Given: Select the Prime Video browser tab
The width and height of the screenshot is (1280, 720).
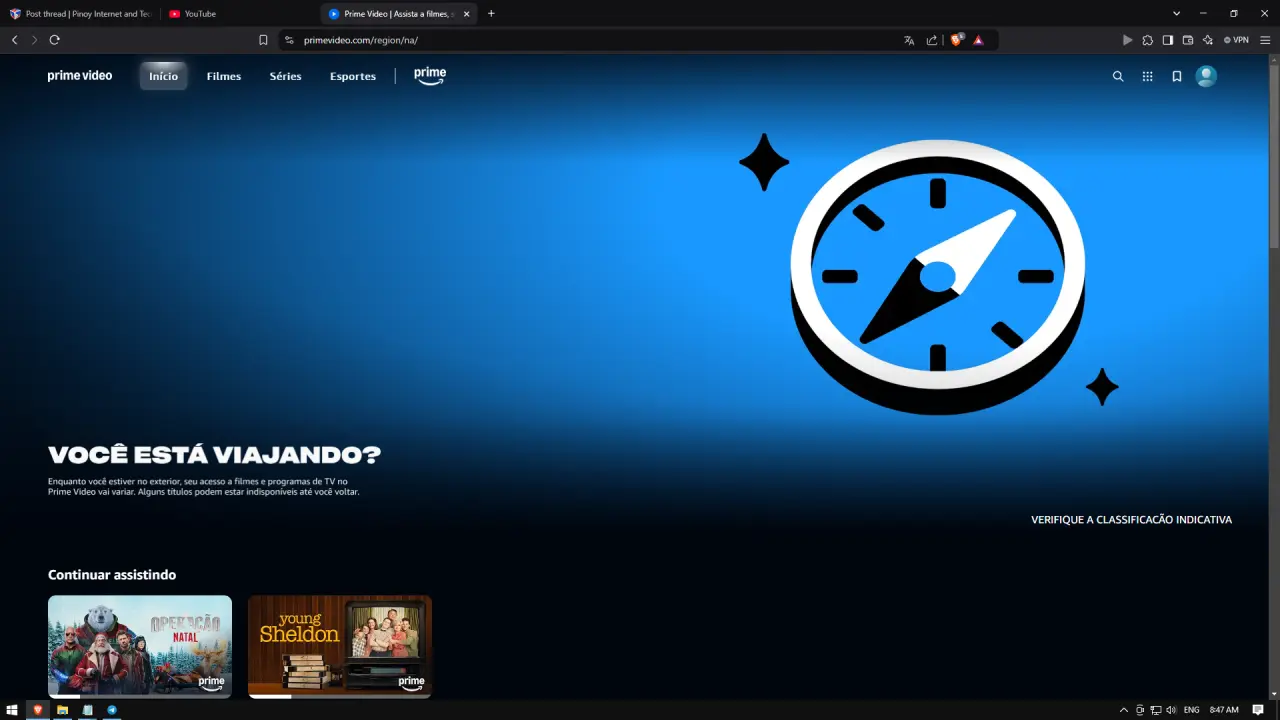Looking at the screenshot, I should click(400, 14).
